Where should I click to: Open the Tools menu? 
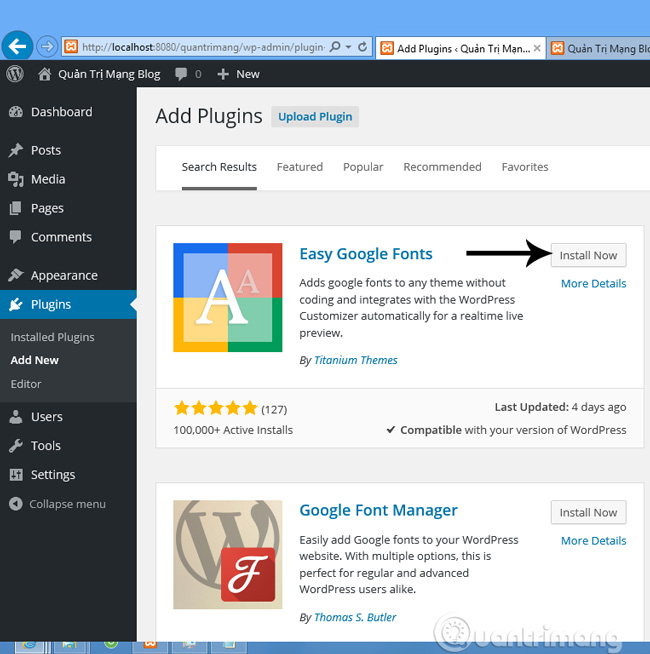(46, 446)
